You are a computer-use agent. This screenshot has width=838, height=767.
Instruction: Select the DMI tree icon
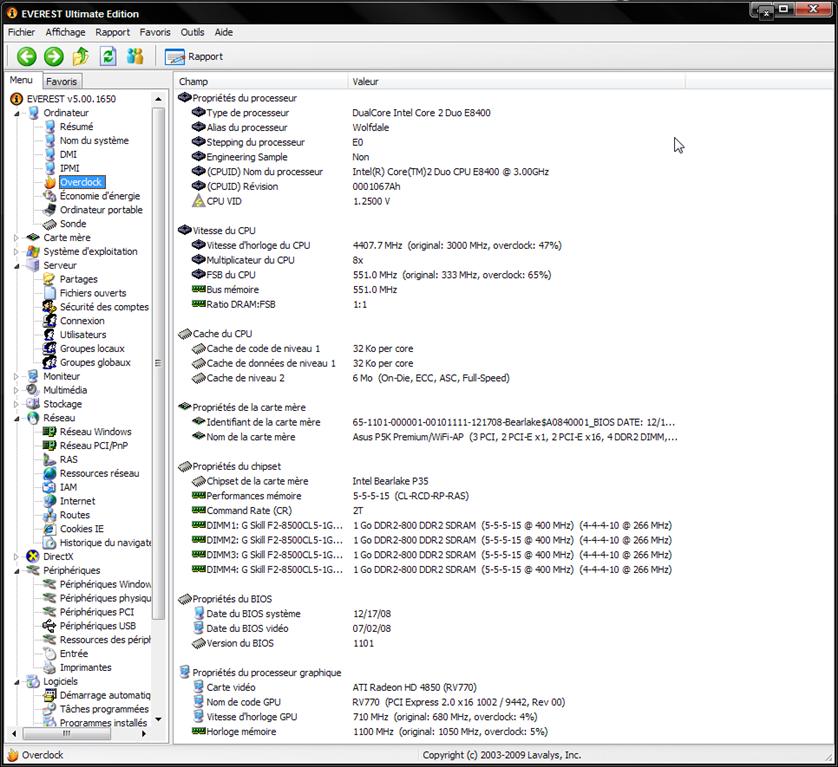tap(50, 154)
